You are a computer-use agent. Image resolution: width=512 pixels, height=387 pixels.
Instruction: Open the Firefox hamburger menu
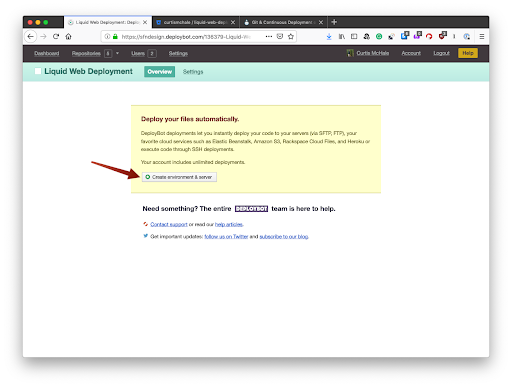482,37
